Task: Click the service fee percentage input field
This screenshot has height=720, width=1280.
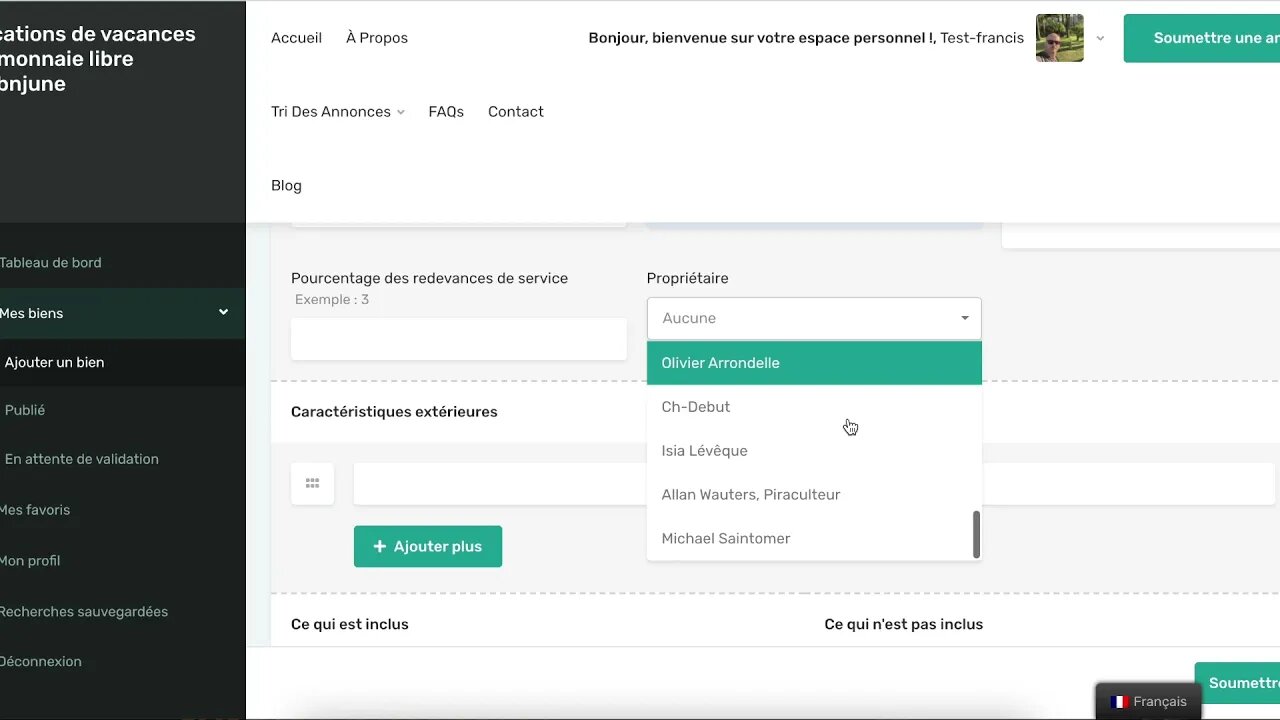Action: click(x=458, y=340)
